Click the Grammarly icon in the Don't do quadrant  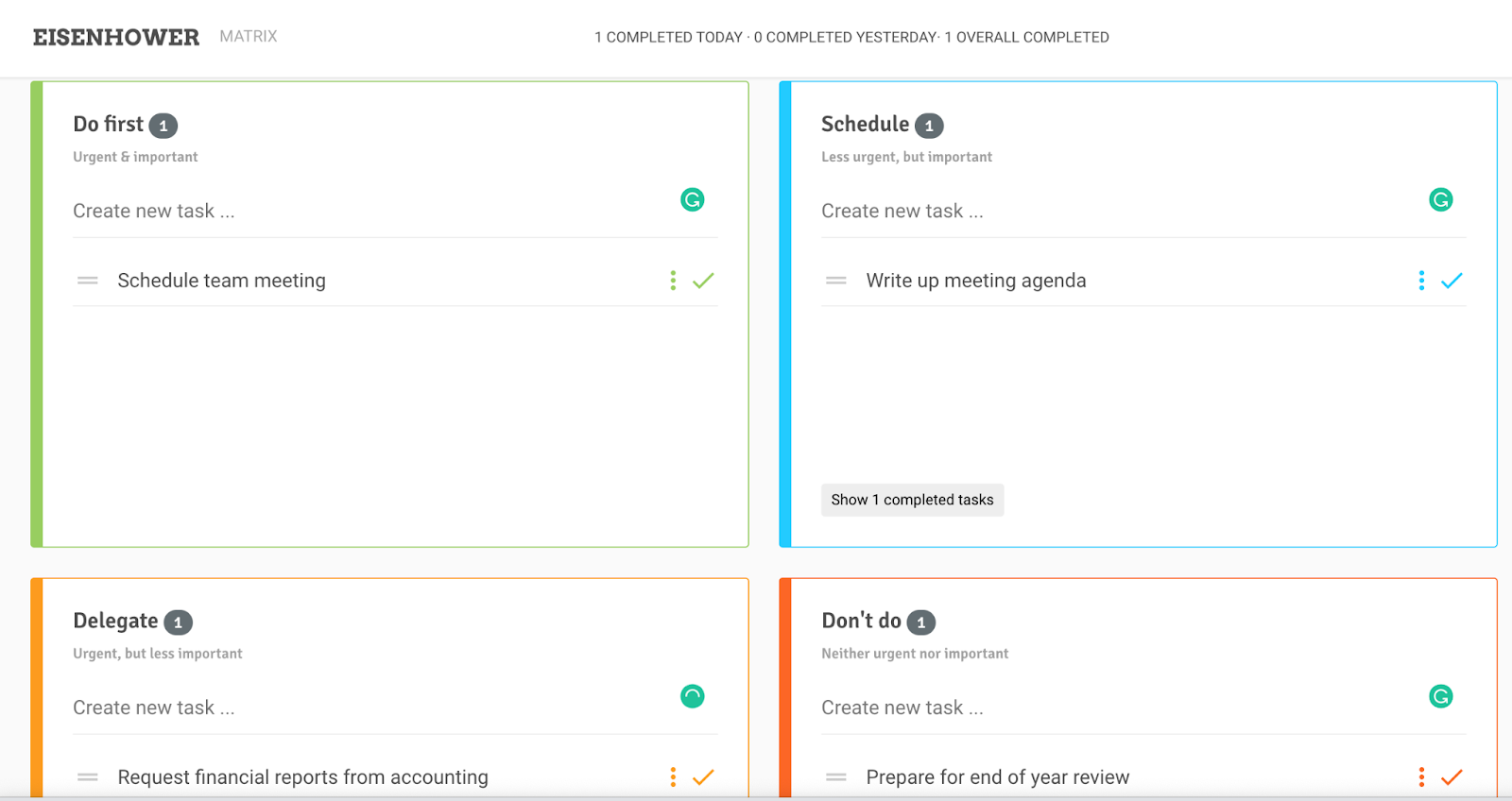pyautogui.click(x=1440, y=696)
